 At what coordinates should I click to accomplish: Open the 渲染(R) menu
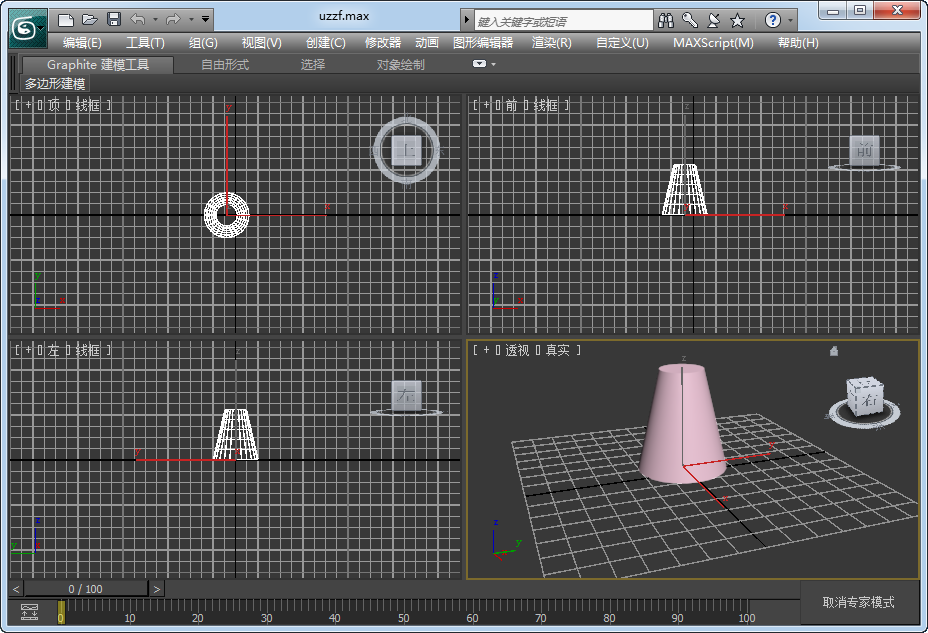(552, 43)
